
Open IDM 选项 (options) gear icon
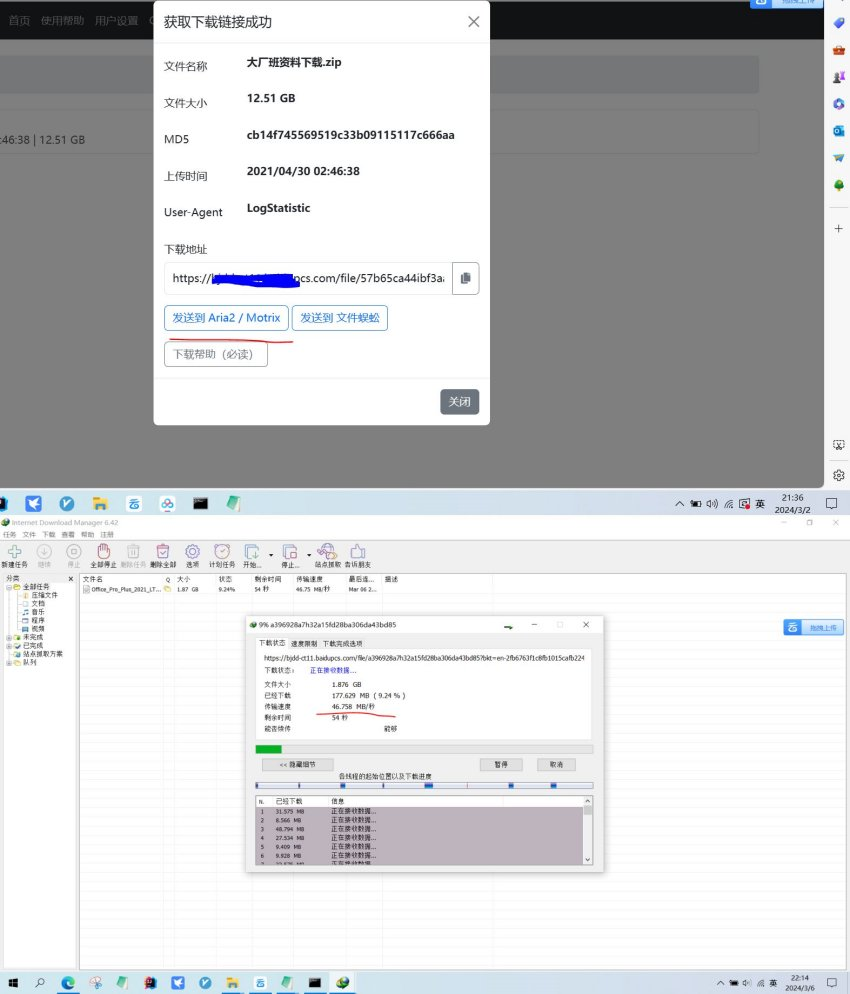pyautogui.click(x=192, y=552)
